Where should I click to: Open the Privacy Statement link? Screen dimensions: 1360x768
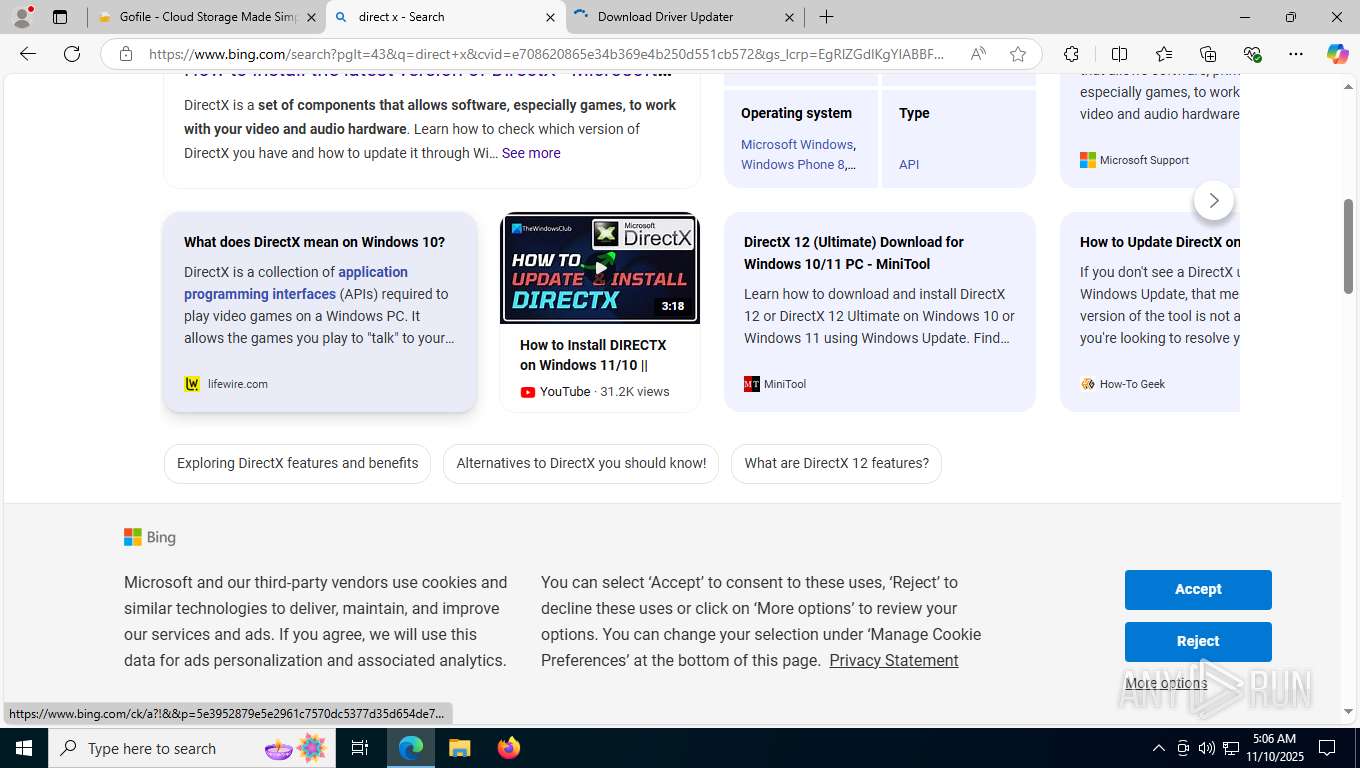pos(894,660)
